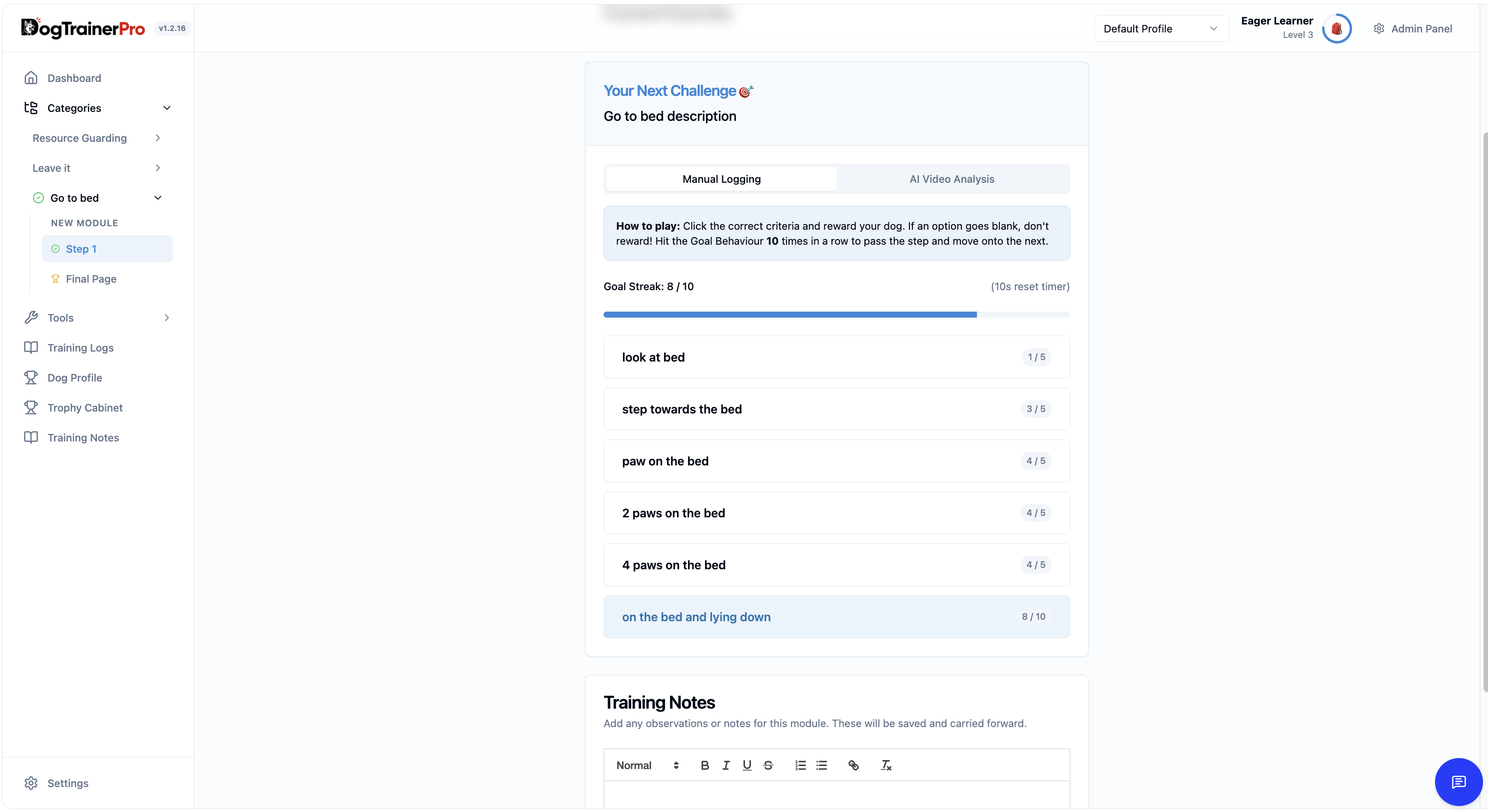
Task: Log the 'step towards the bed' criteria
Action: [x=836, y=409]
